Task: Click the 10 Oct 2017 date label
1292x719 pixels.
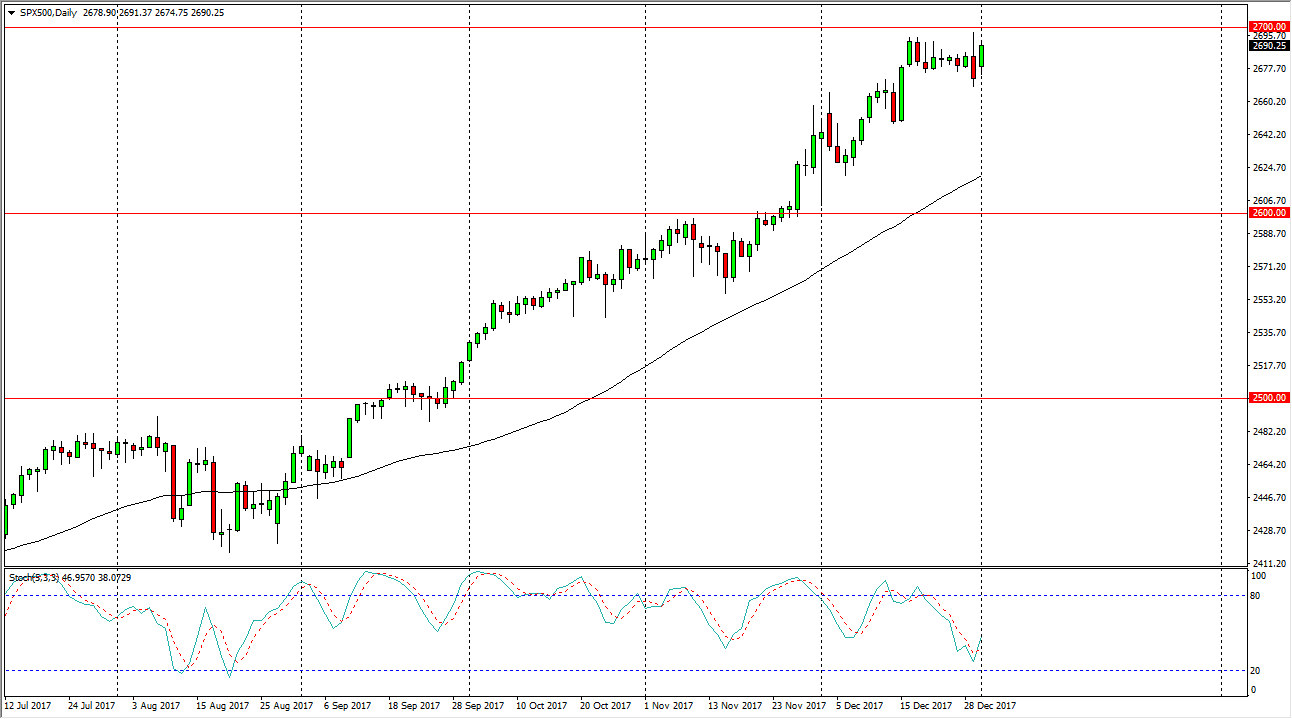Action: pyautogui.click(x=541, y=706)
